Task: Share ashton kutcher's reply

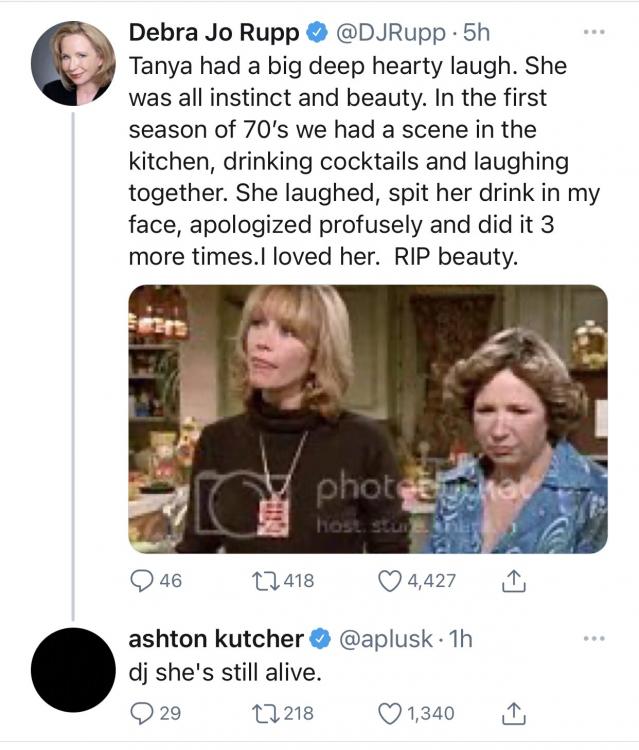Action: coord(507,713)
